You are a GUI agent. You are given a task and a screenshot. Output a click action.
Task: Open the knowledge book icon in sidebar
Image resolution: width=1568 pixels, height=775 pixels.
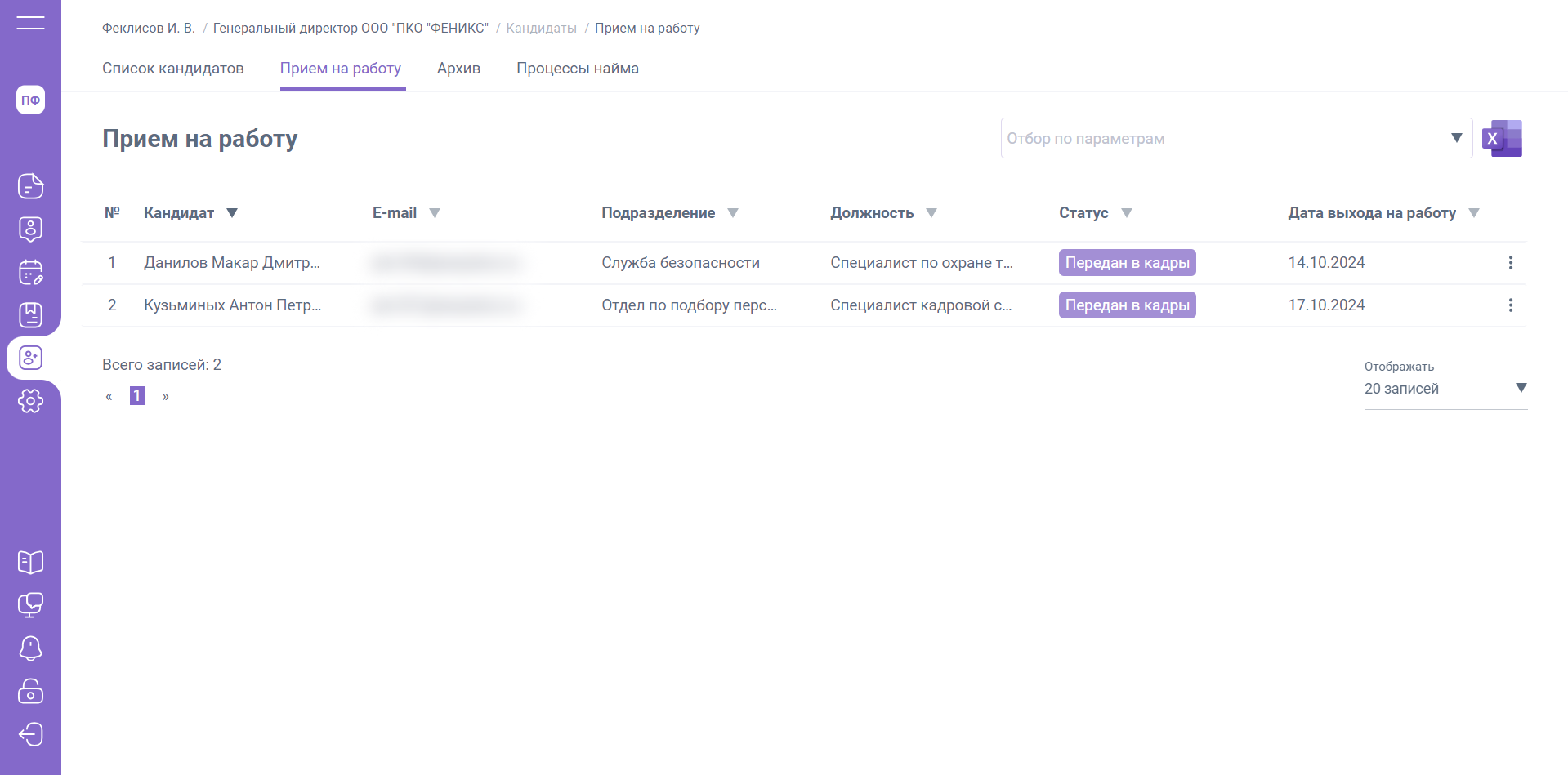click(30, 562)
